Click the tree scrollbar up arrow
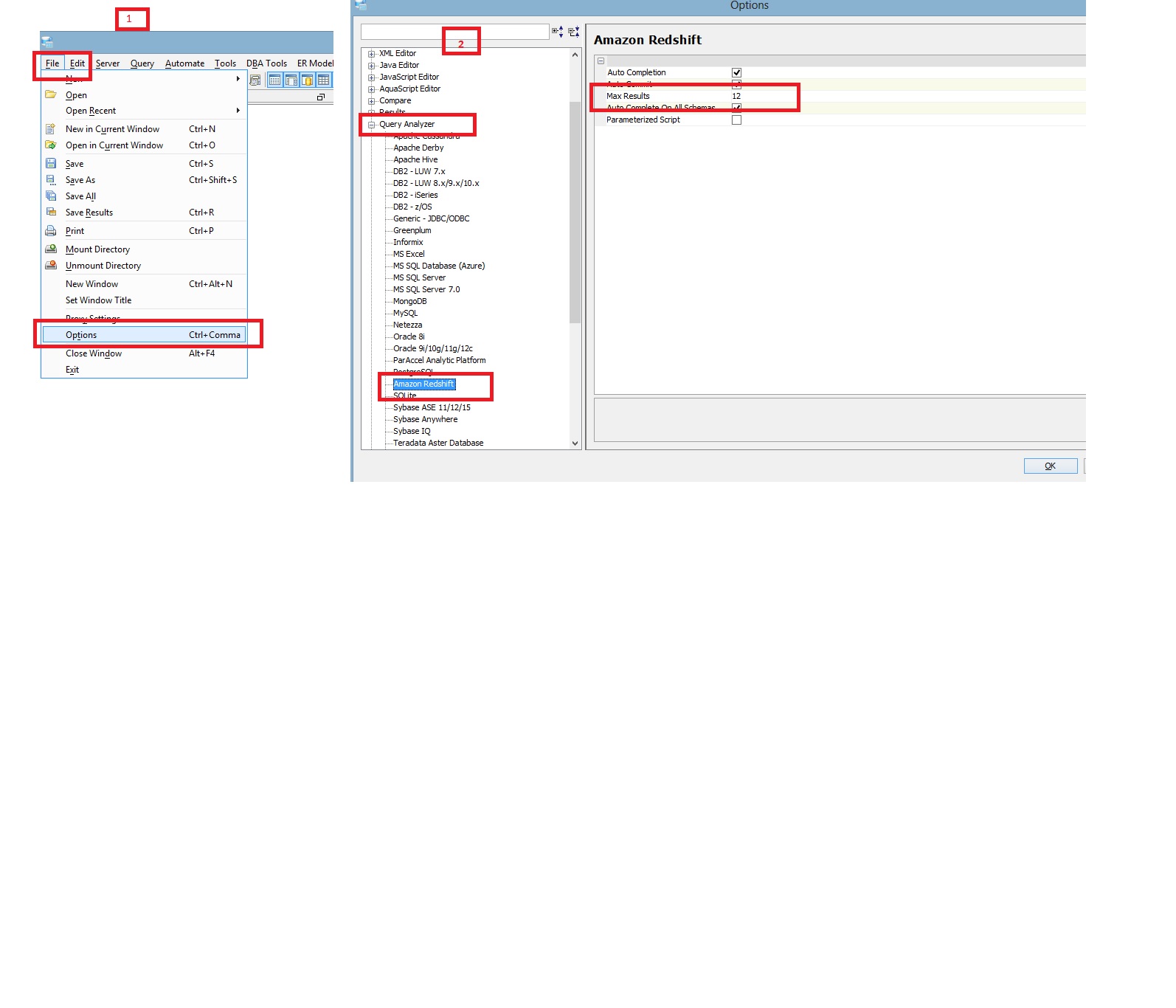Screen dimensions: 1176x1008 575,55
